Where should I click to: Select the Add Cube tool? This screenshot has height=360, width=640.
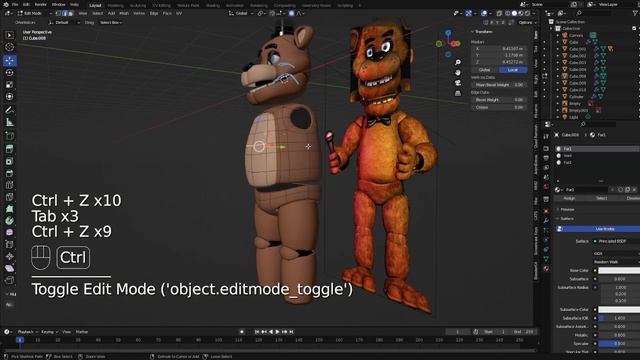9,136
